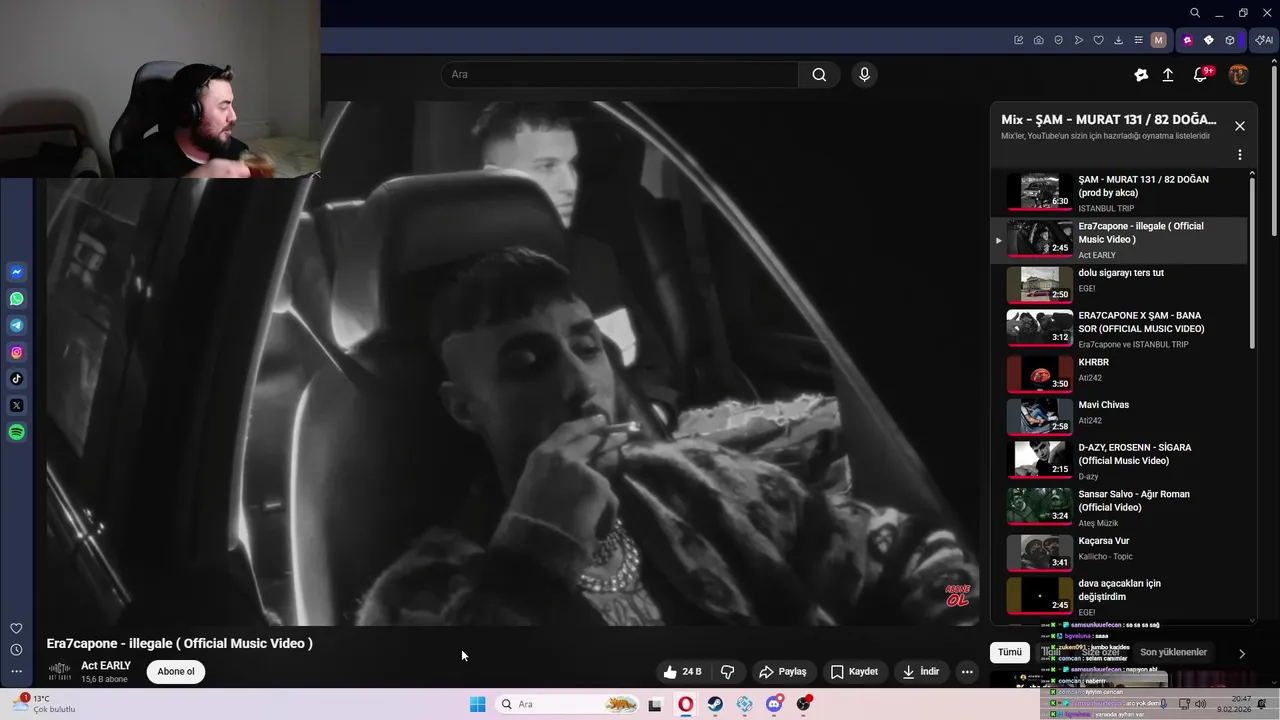1280x720 pixels.
Task: Open Discord from the taskbar
Action: (774, 704)
